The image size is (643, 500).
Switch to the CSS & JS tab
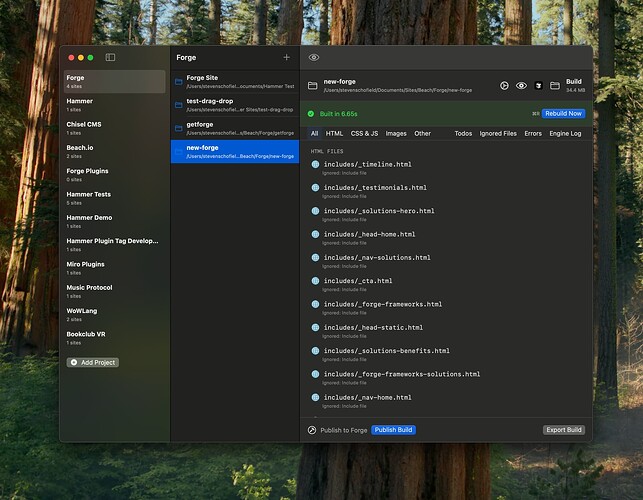coord(364,134)
